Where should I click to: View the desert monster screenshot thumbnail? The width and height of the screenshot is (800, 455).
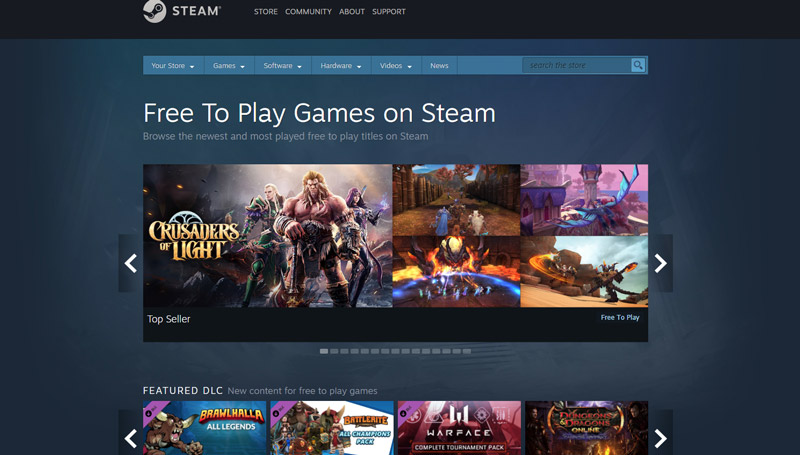coord(584,272)
